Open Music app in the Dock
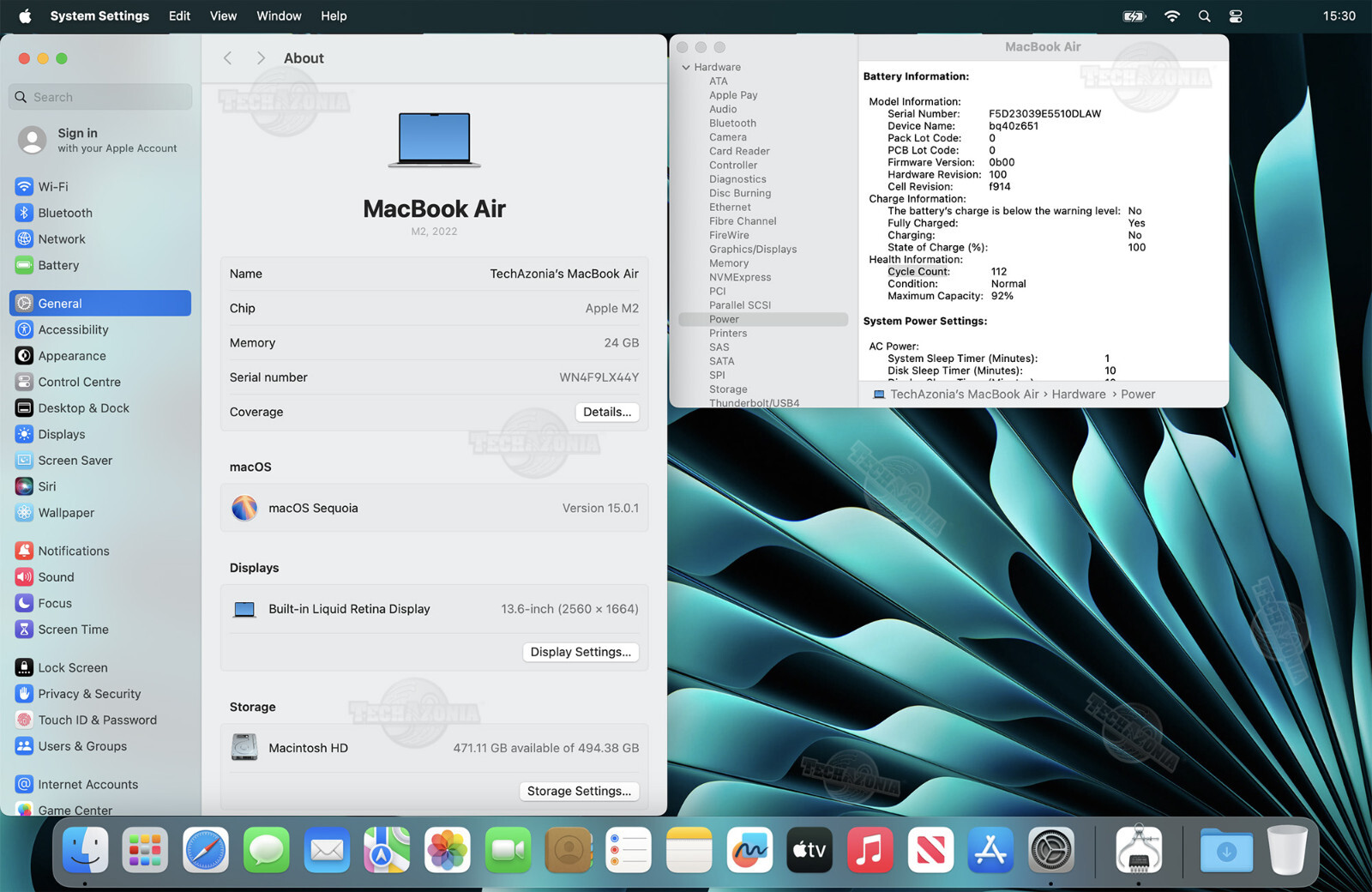This screenshot has width=1372, height=892. (870, 850)
